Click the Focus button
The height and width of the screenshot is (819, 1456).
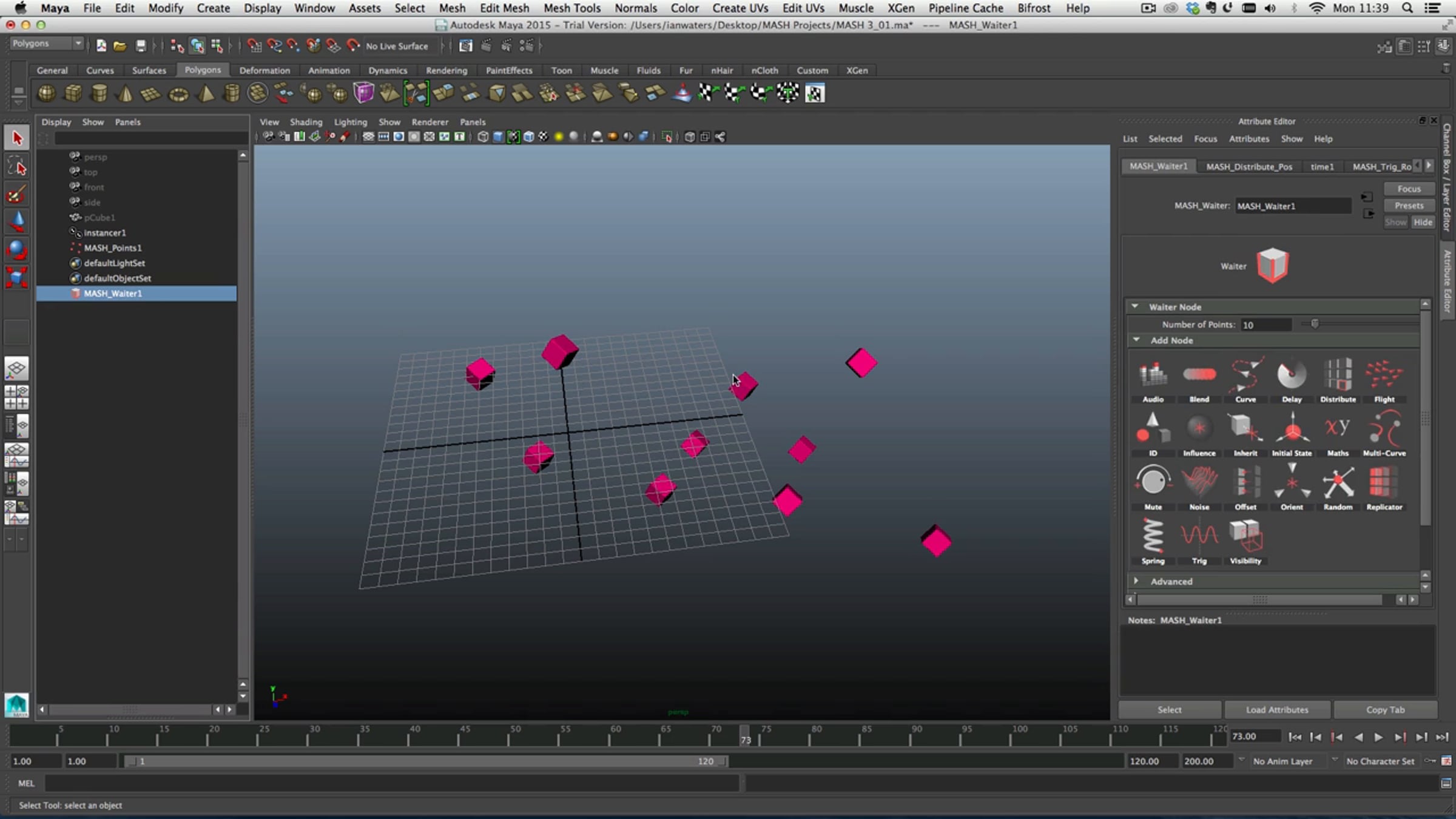click(1409, 189)
